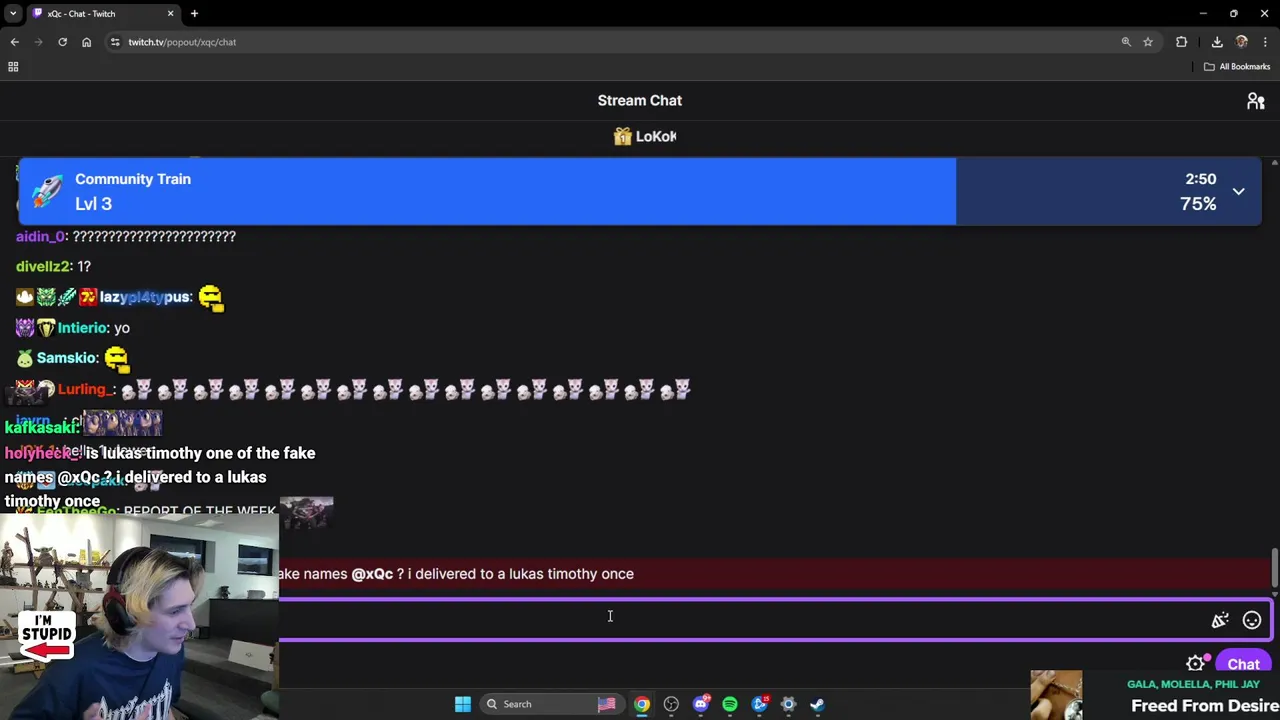Open Spotify from the taskbar
Viewport: 1280px width, 720px height.
pos(730,704)
